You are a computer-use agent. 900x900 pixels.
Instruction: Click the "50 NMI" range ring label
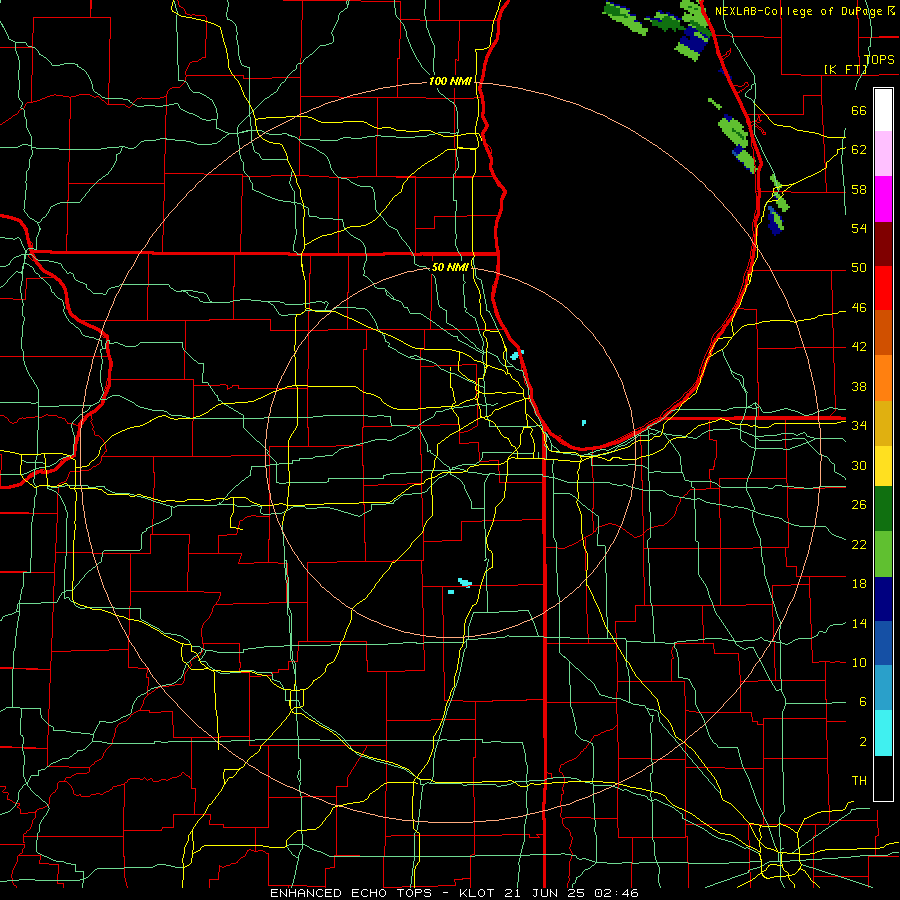point(449,267)
